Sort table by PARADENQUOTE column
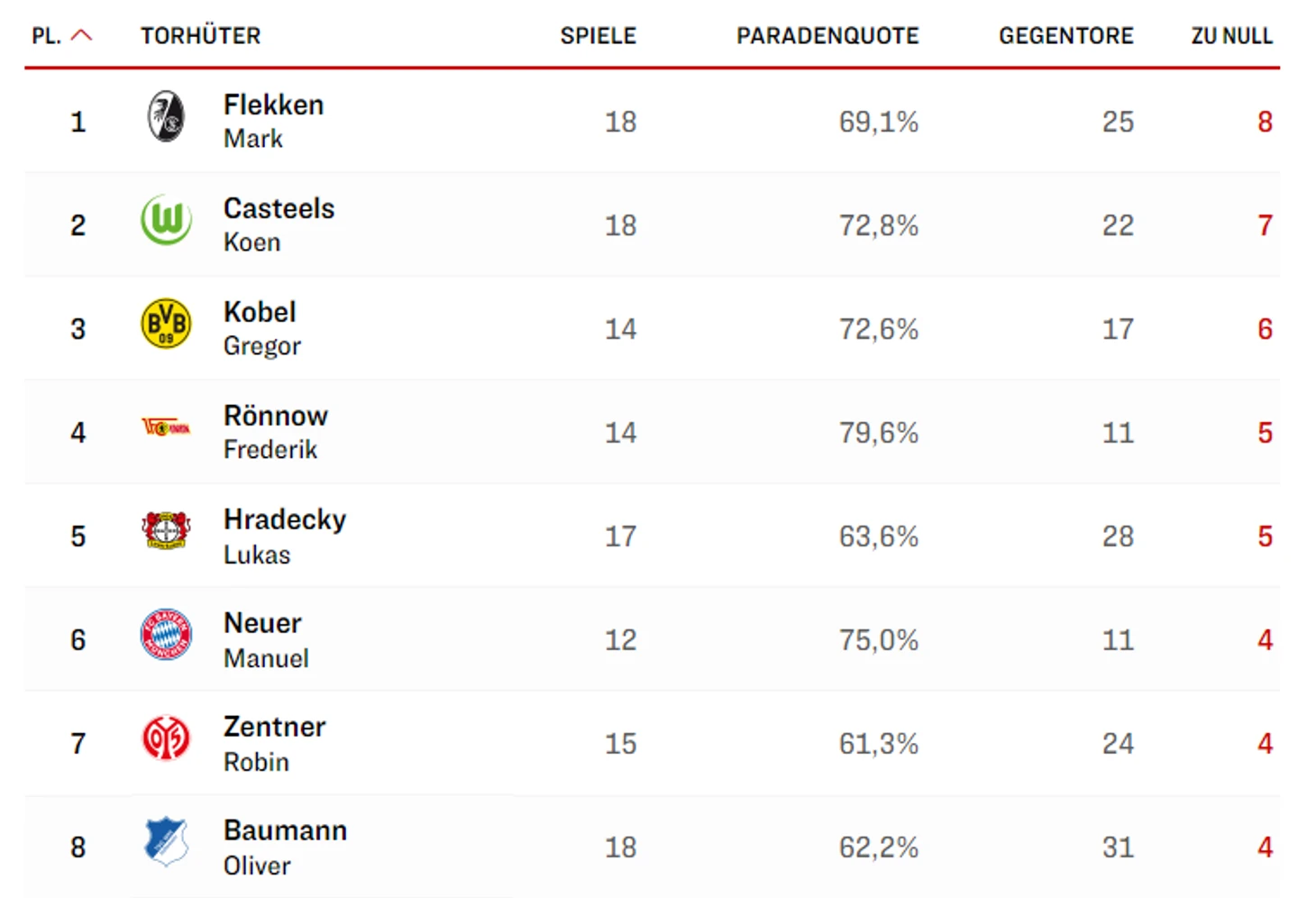The width and height of the screenshot is (1316, 898). pos(827,36)
